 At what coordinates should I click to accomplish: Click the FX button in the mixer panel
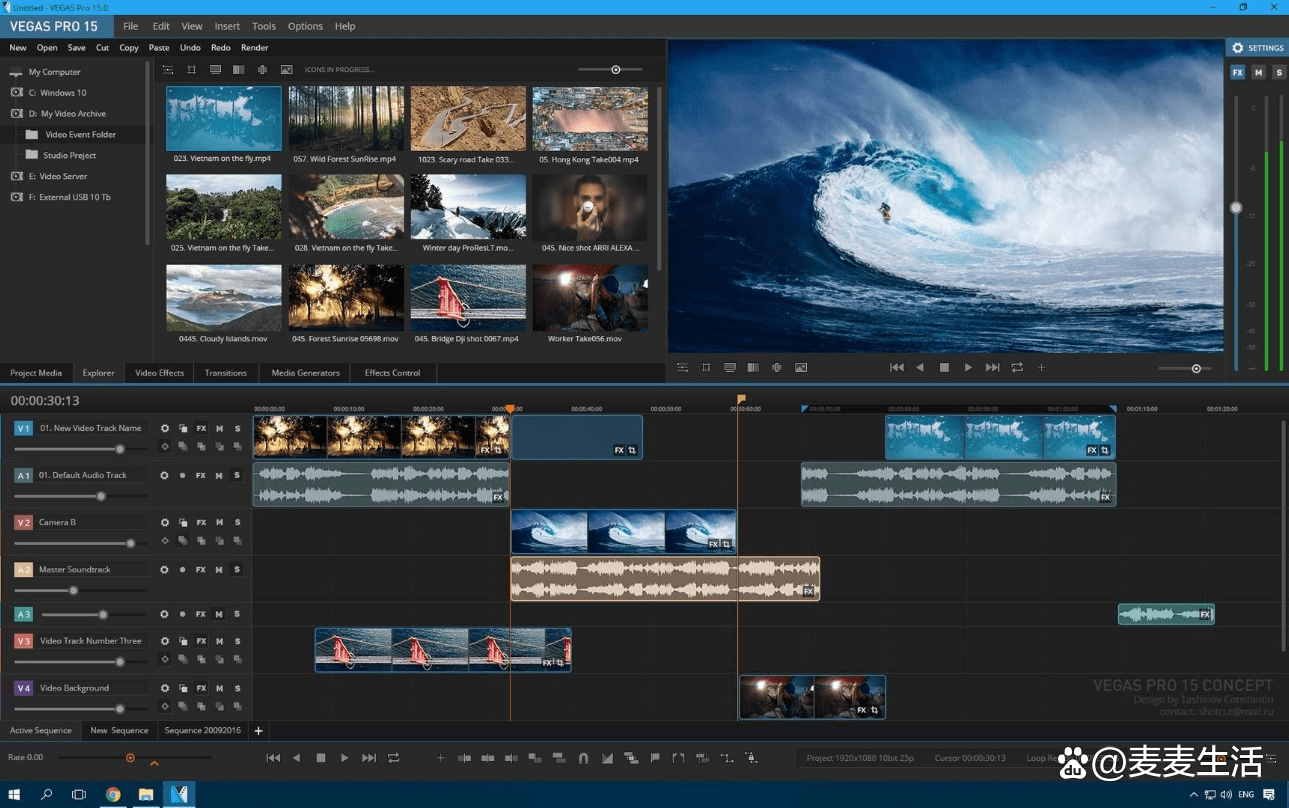click(1237, 72)
